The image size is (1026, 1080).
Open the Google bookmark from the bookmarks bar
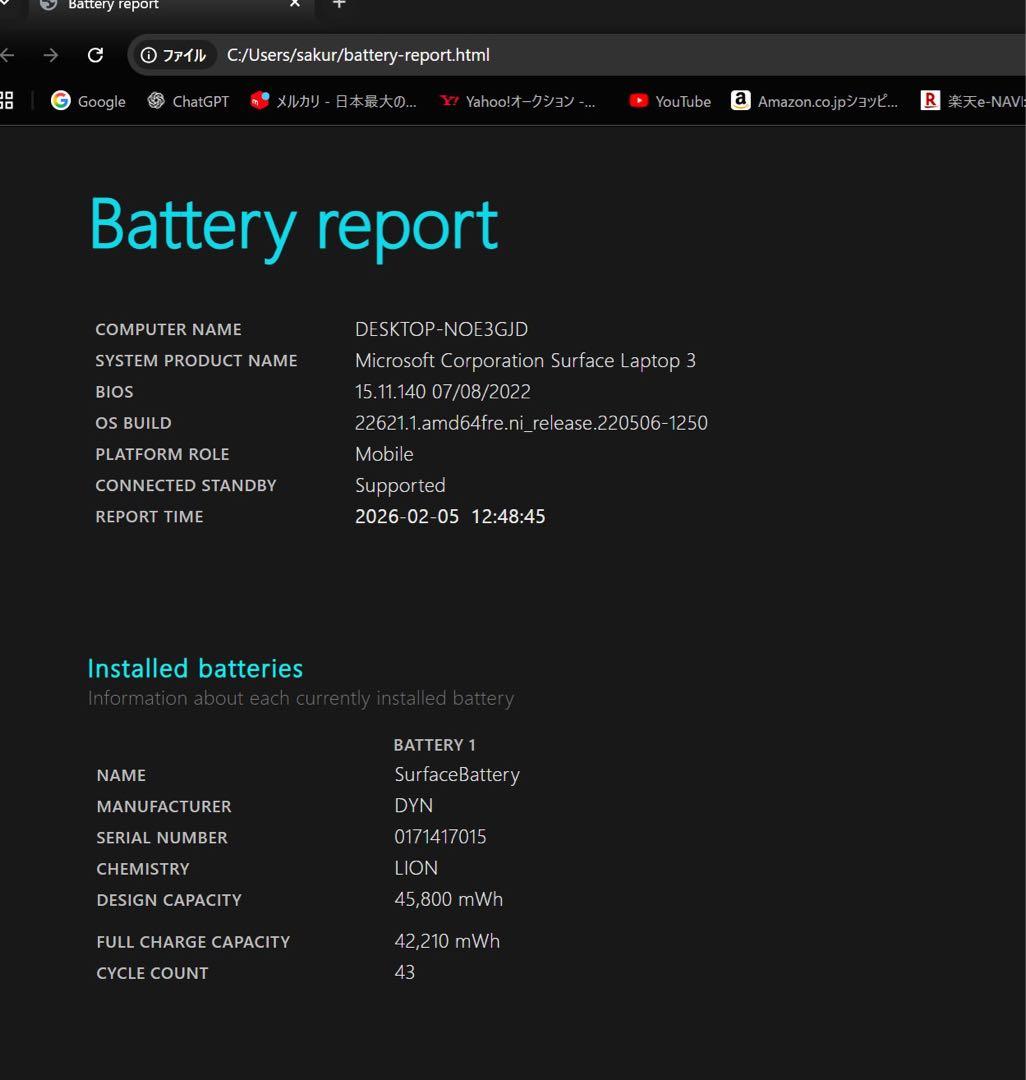pyautogui.click(x=88, y=101)
